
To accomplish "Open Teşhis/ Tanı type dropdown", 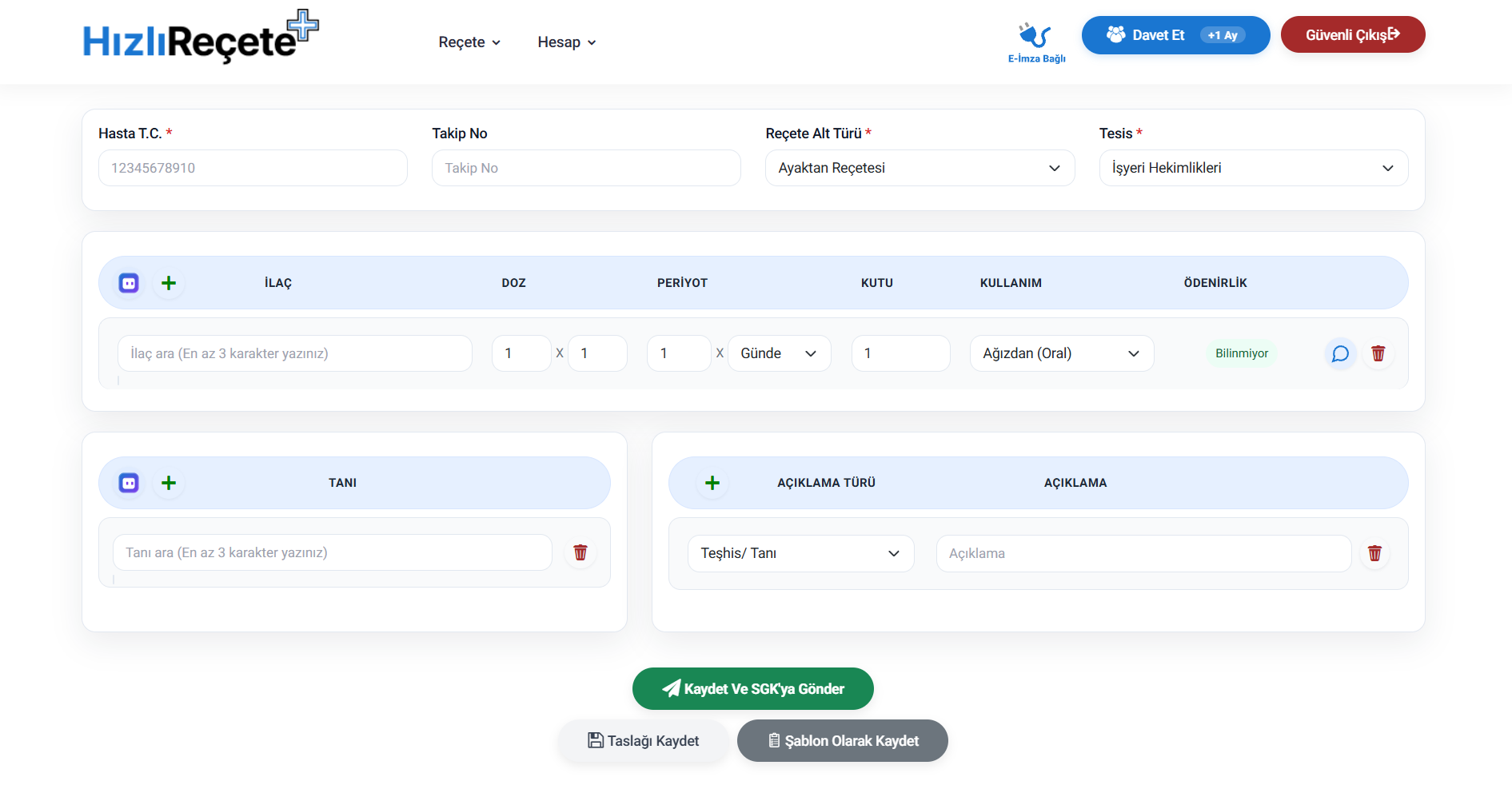I will 801,553.
